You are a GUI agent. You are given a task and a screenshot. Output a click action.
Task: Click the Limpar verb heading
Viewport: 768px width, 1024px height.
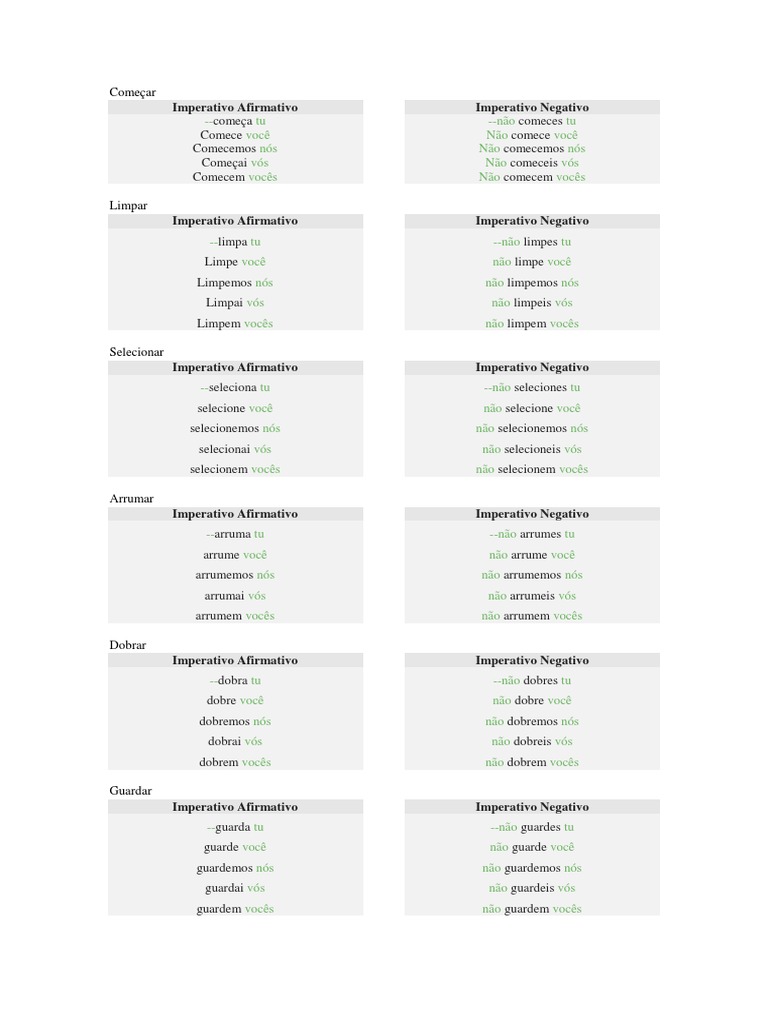point(128,205)
